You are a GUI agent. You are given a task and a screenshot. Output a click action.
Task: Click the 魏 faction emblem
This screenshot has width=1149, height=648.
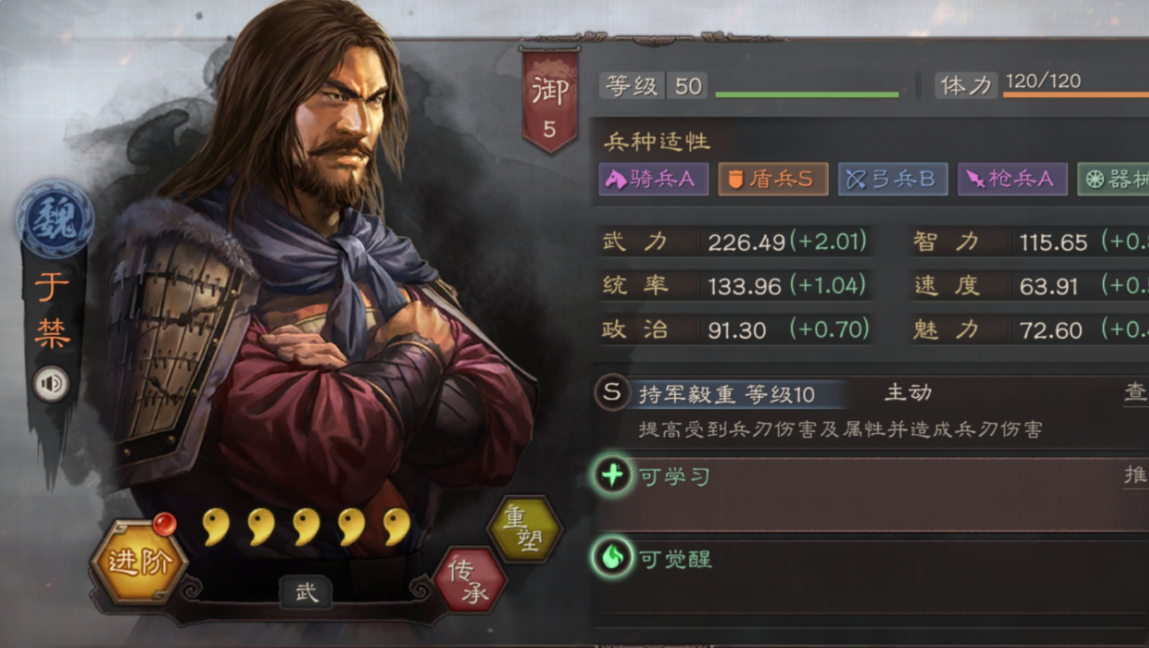pos(55,218)
